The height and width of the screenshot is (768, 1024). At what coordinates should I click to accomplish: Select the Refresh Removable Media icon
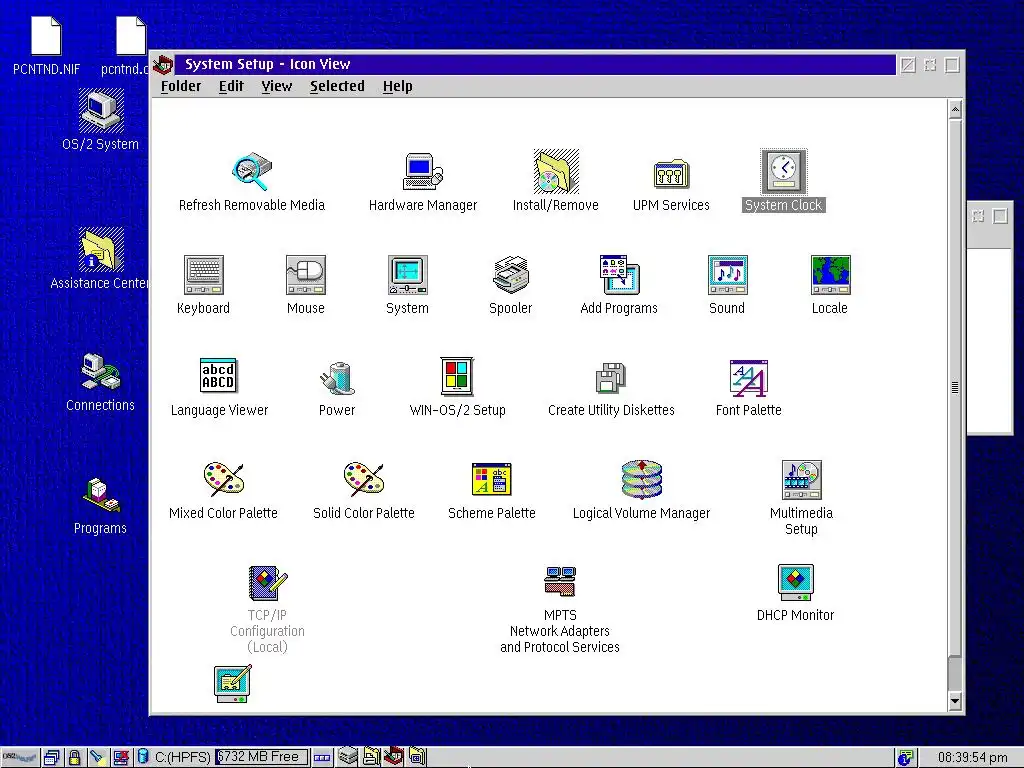(x=251, y=172)
